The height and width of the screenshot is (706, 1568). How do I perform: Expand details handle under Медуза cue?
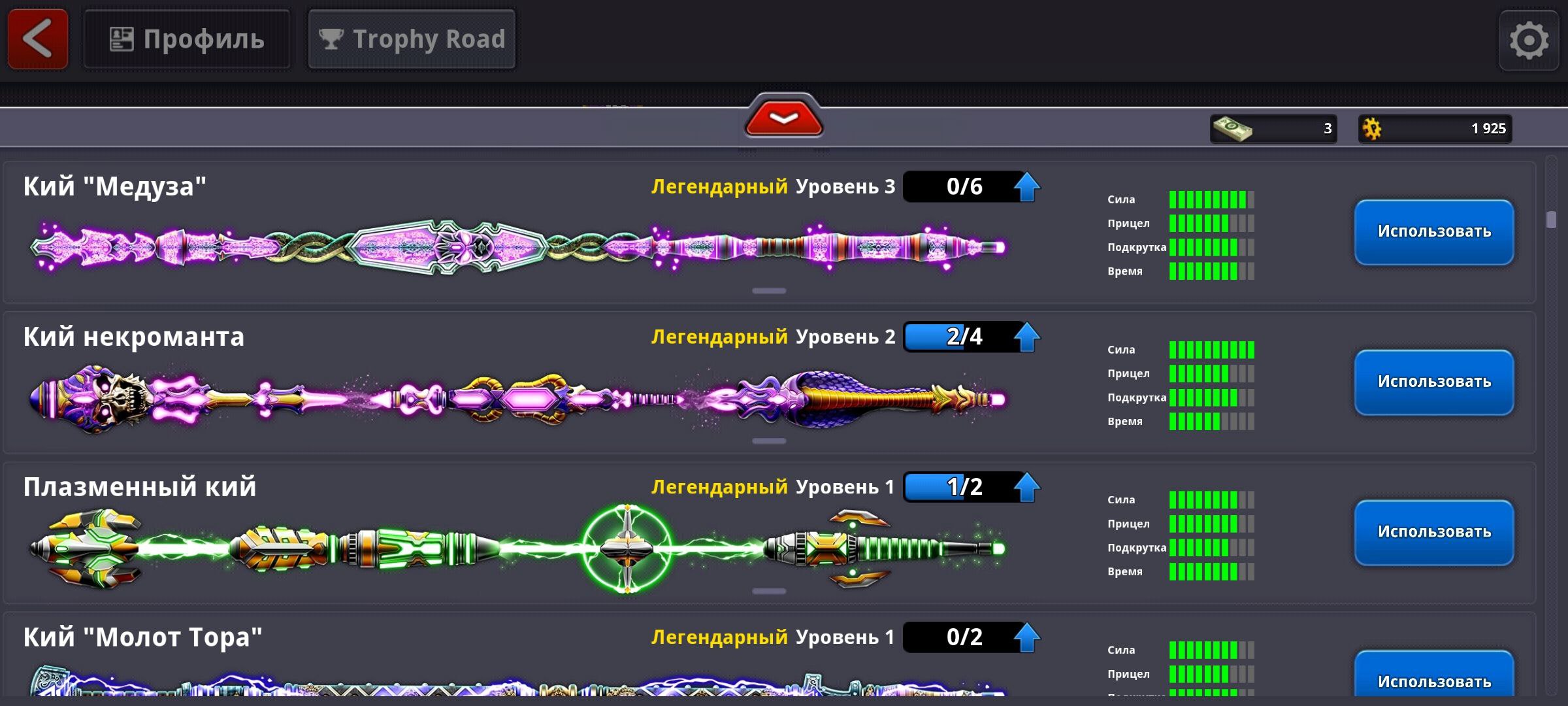pos(769,291)
